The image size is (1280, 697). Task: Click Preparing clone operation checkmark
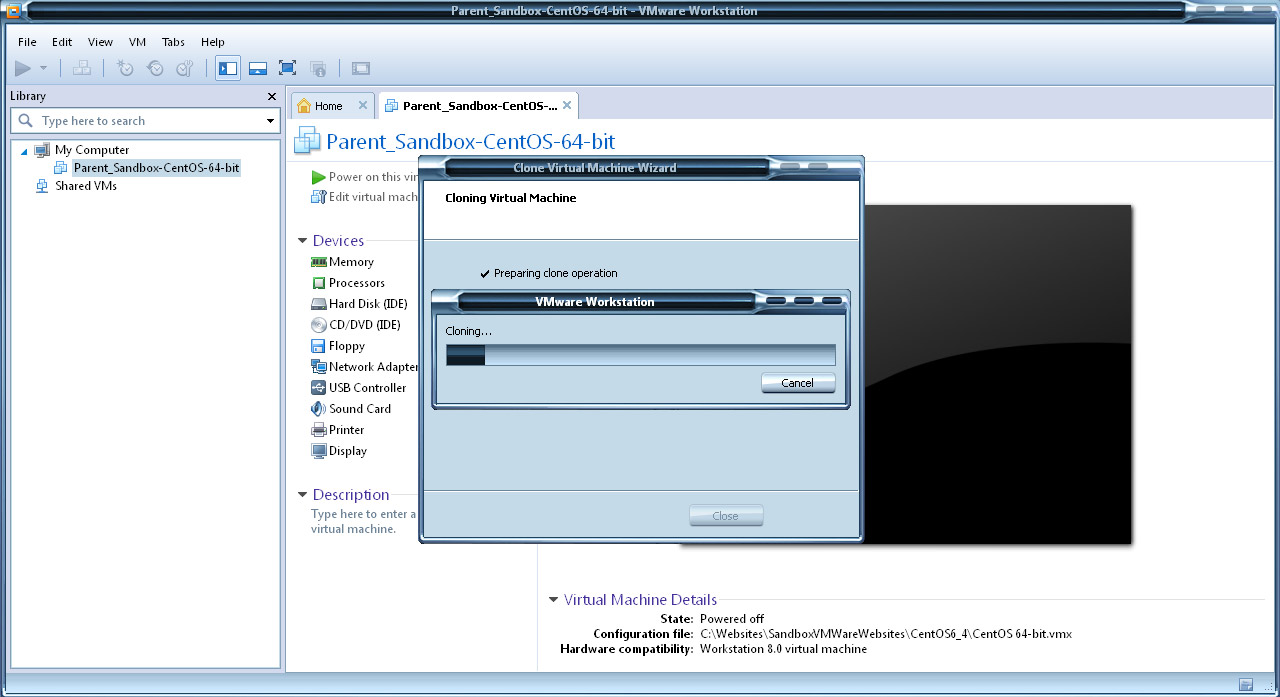485,273
